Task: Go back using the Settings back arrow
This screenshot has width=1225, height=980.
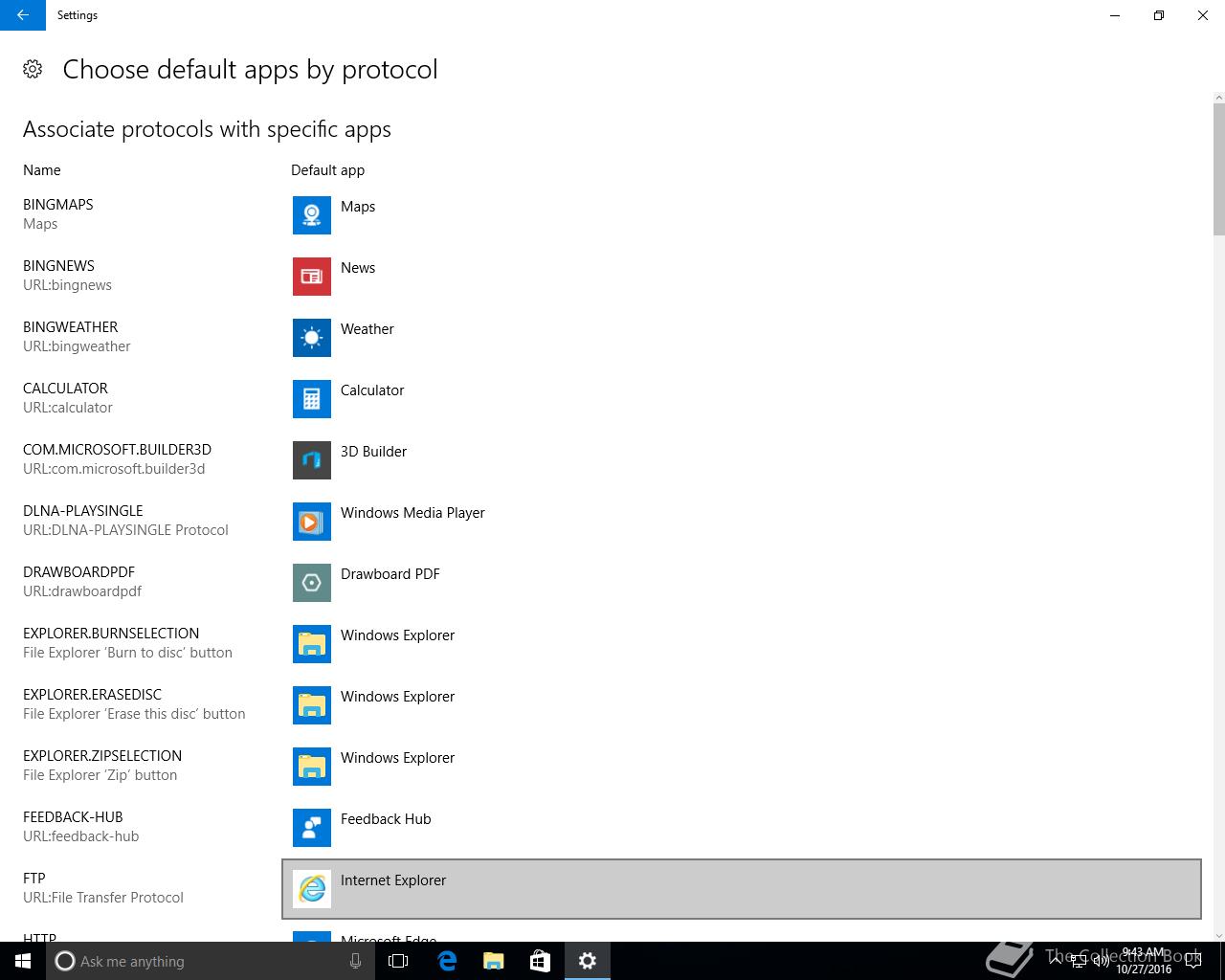Action: click(23, 15)
